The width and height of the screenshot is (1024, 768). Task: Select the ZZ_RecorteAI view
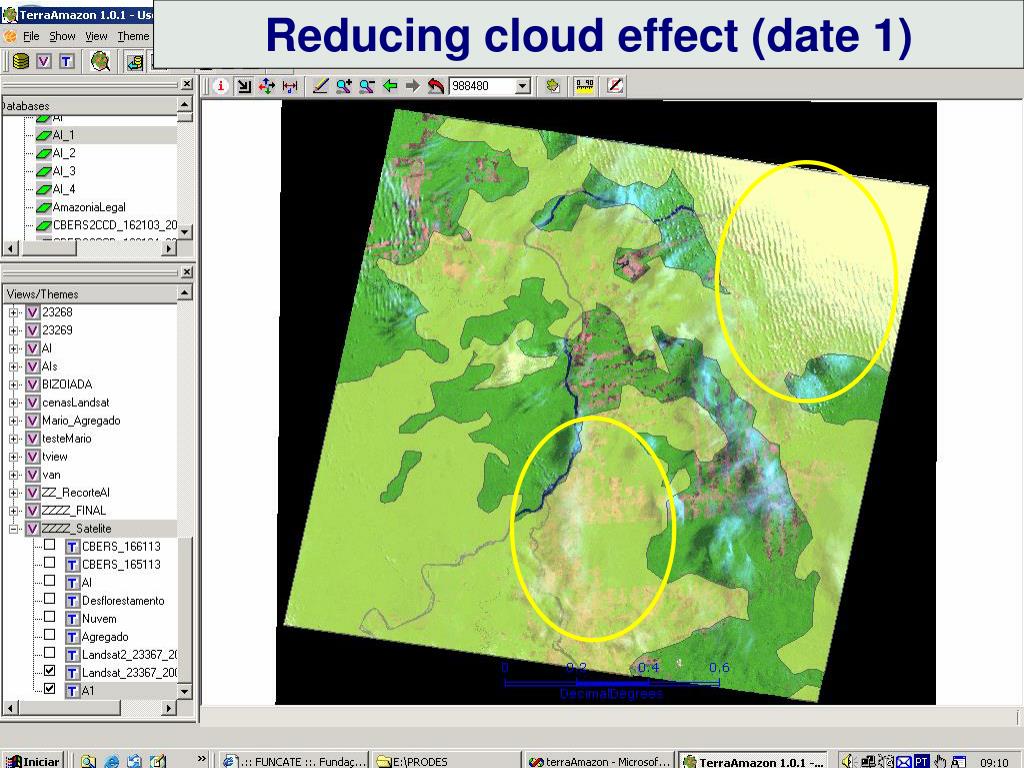tap(76, 493)
